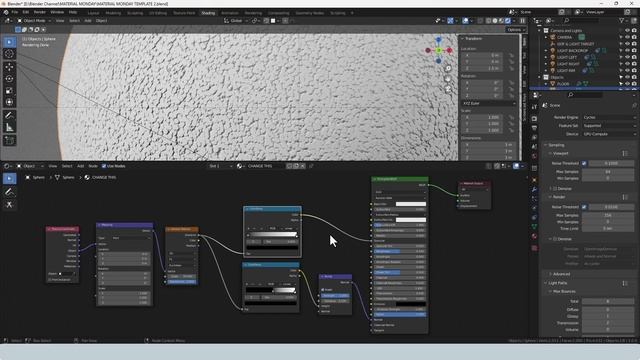The width and height of the screenshot is (640, 360).
Task: Enable Render Denoise checkbox
Action: coord(555,239)
